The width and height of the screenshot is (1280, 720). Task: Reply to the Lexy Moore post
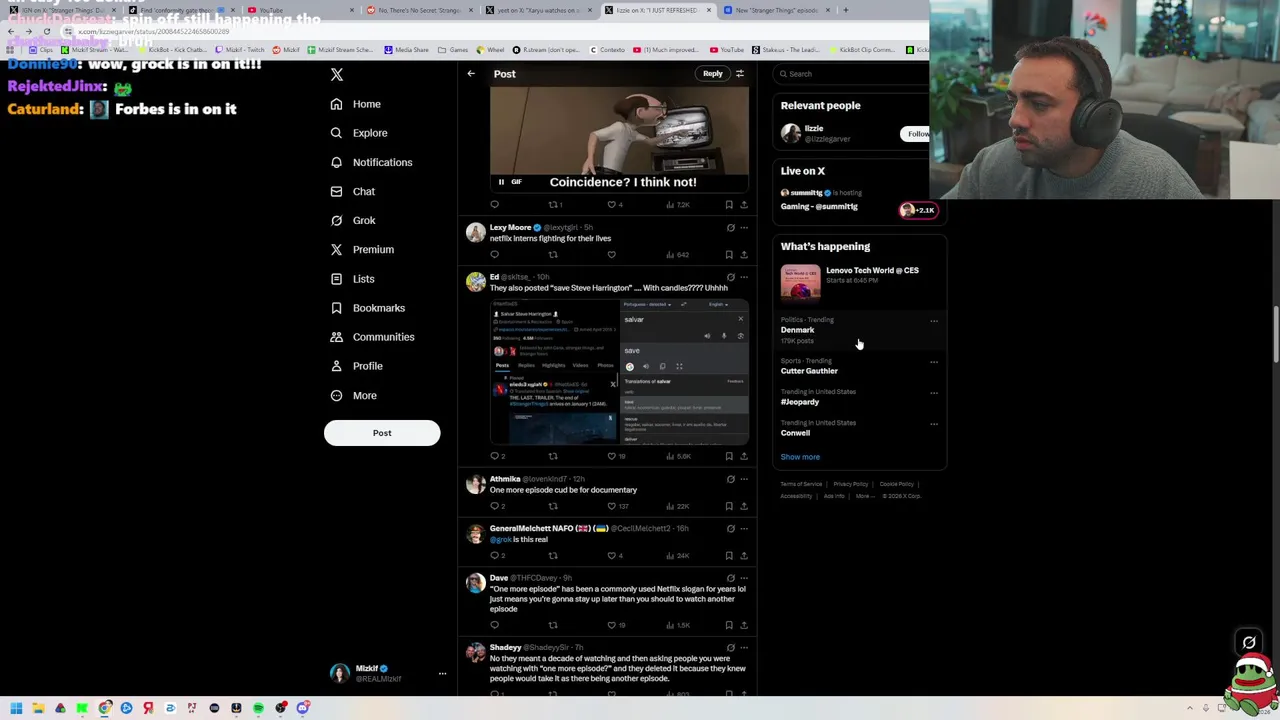[494, 254]
